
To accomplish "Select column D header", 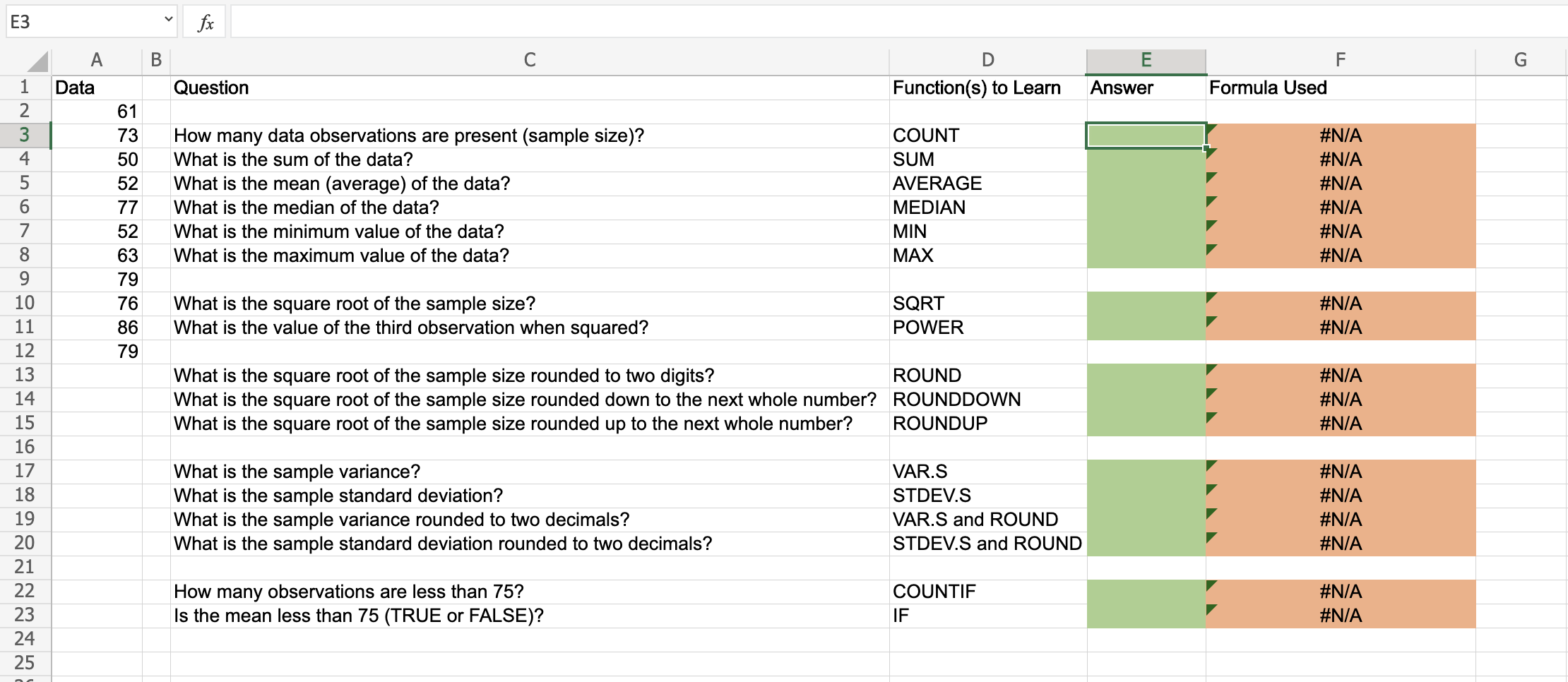I will coord(988,61).
